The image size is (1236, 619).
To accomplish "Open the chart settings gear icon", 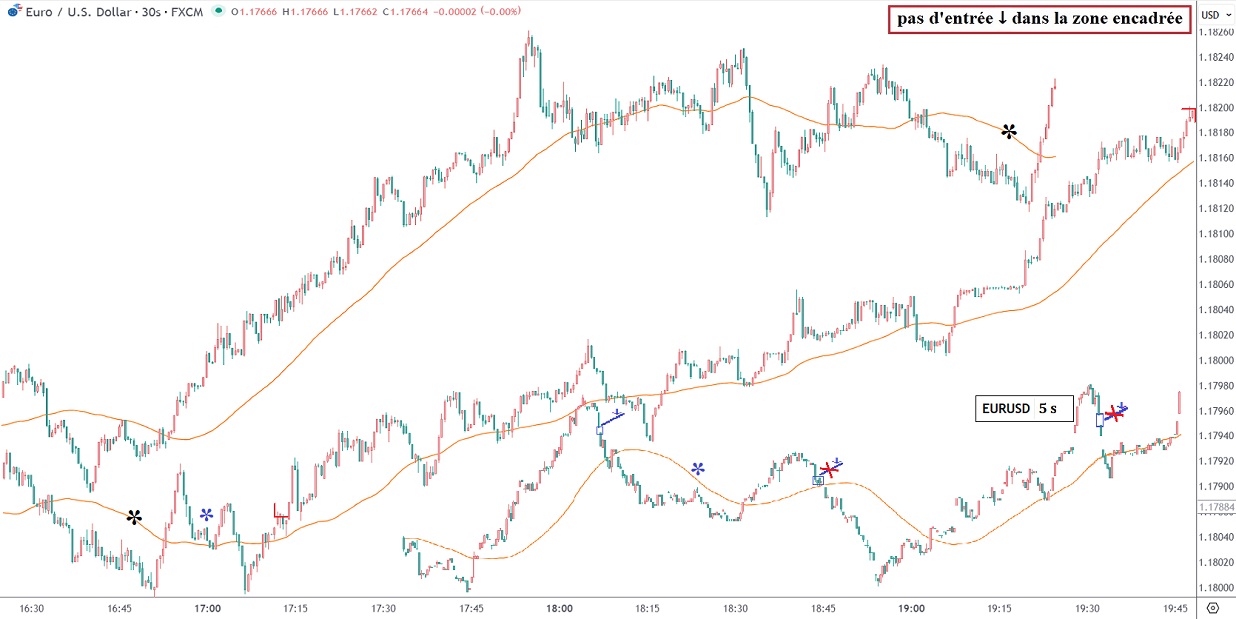I will (1213, 607).
